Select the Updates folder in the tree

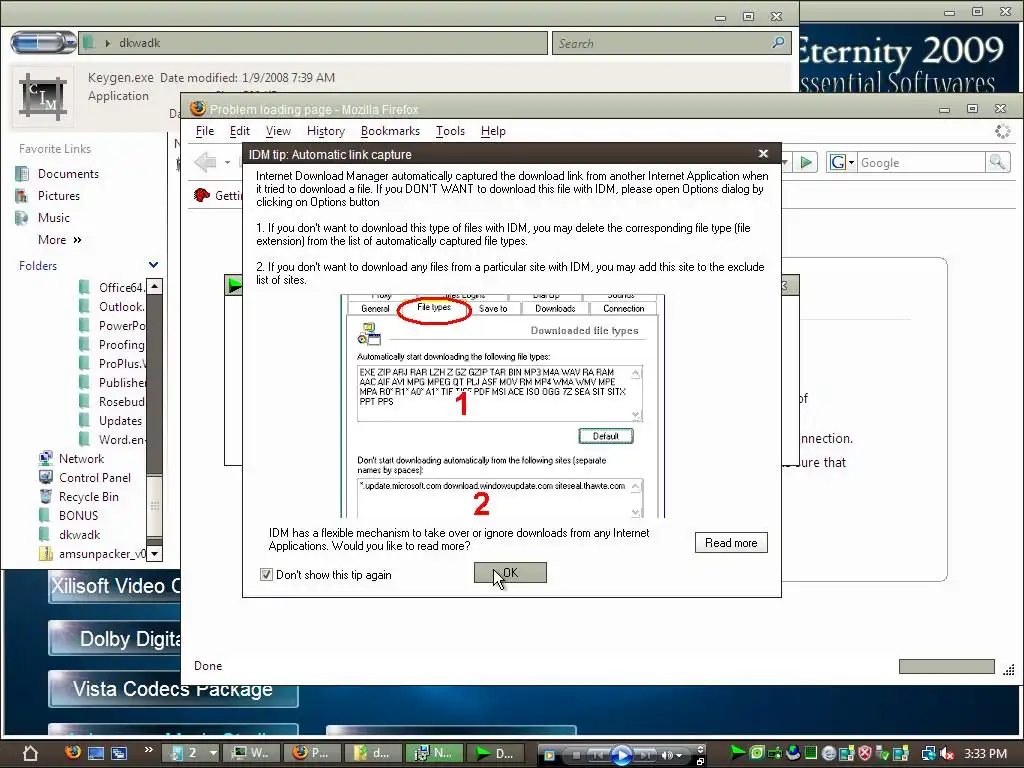(x=110, y=421)
